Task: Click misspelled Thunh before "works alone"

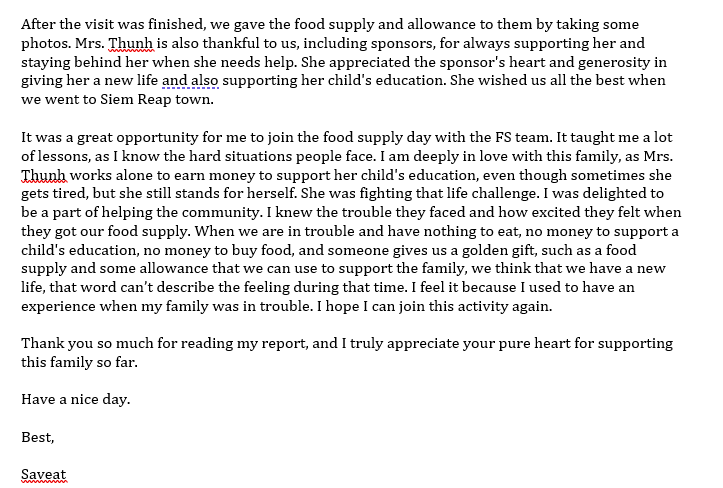Action: pos(44,175)
